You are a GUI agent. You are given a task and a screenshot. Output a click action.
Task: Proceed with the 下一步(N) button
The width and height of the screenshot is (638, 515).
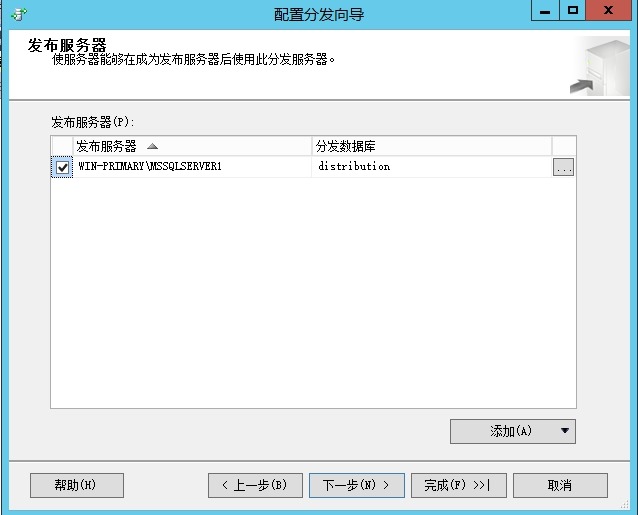point(356,485)
